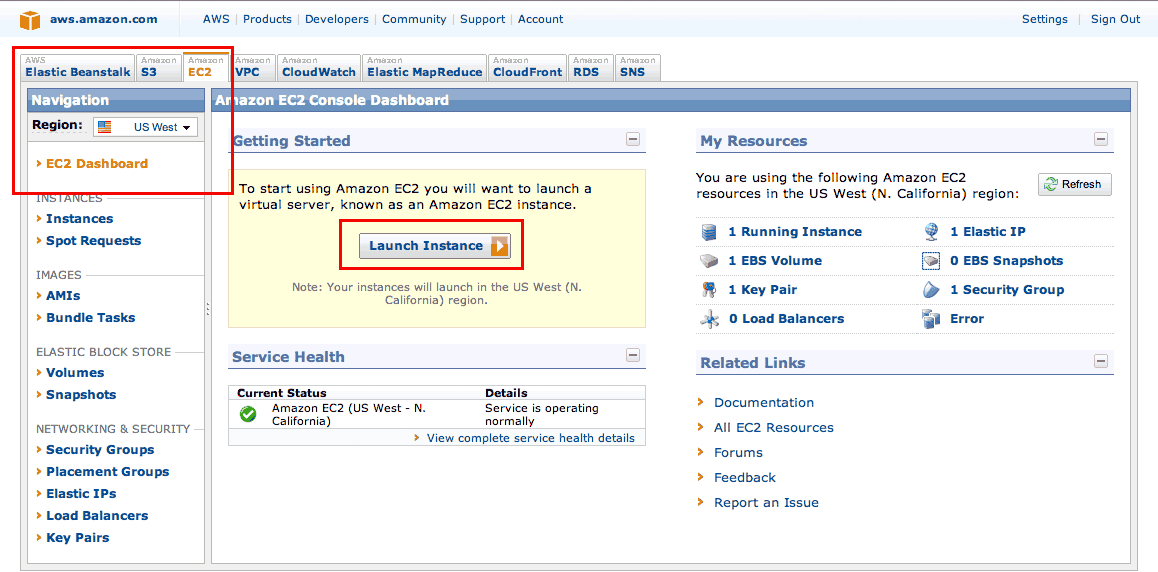Open Spot Requests in navigation

(94, 241)
